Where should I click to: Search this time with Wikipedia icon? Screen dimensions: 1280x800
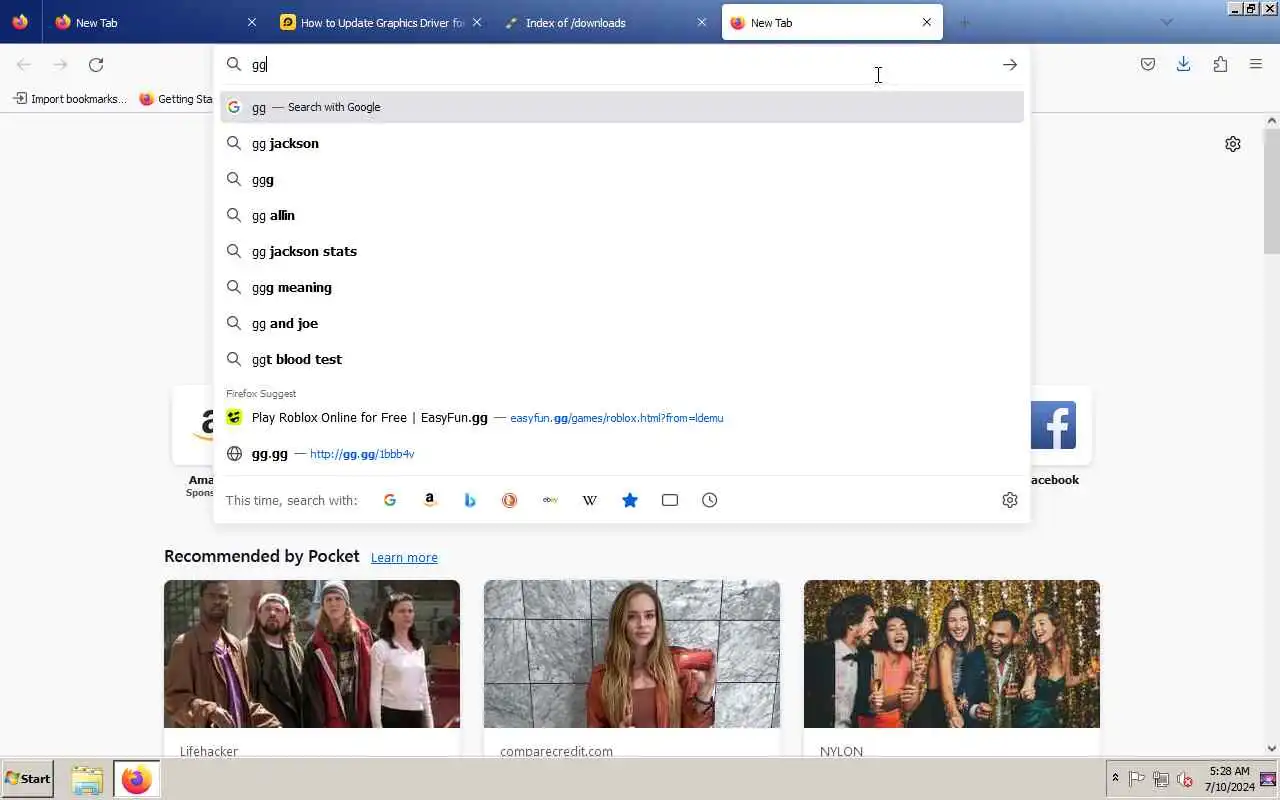point(590,500)
